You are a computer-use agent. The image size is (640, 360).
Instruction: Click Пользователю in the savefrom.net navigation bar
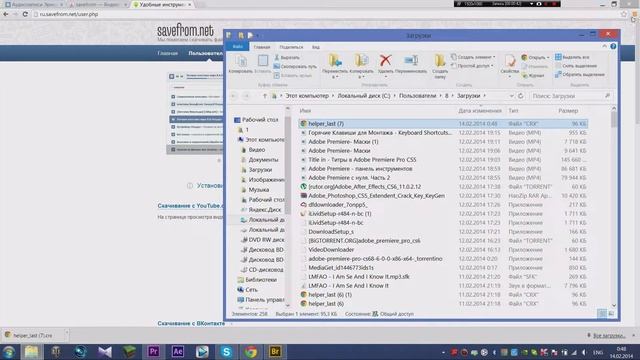[206, 53]
